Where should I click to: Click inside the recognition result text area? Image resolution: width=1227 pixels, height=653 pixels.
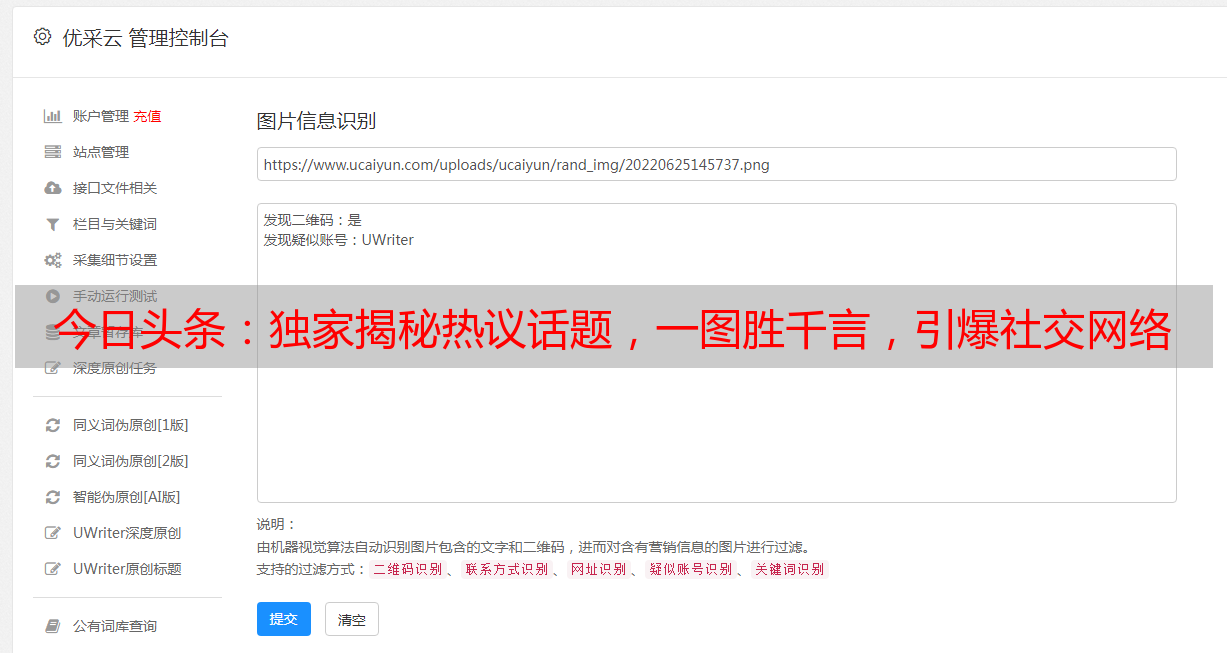tap(716, 353)
